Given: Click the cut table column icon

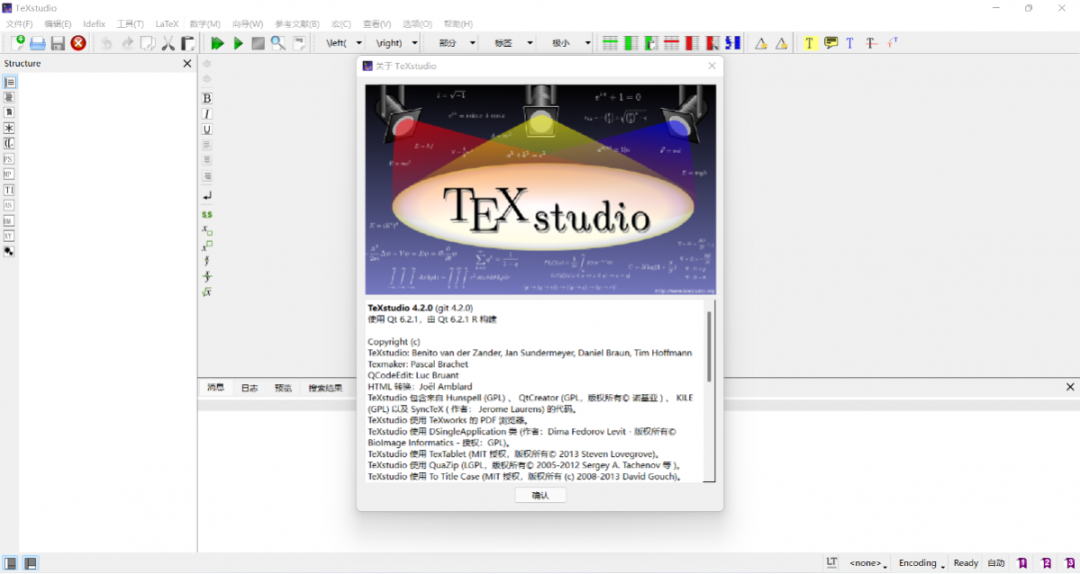Looking at the screenshot, I should 712,43.
